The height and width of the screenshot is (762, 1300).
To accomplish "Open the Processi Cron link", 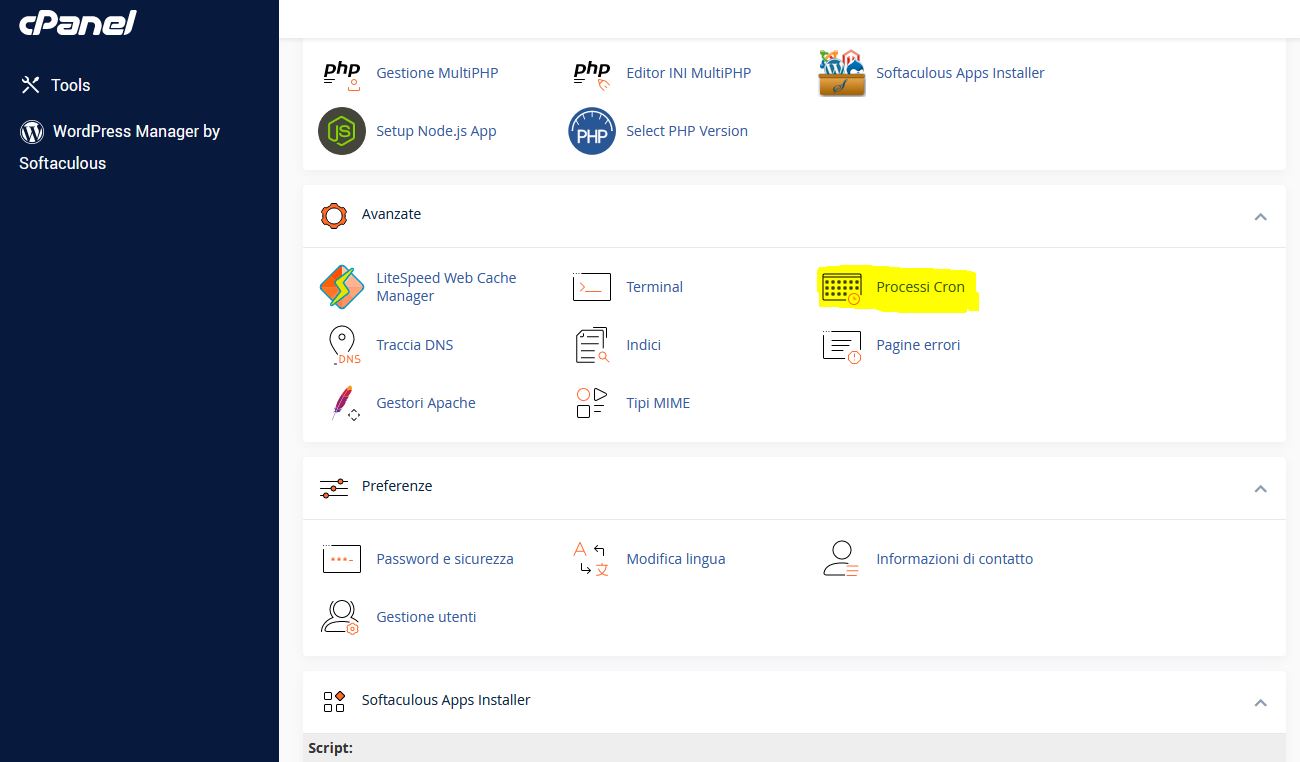I will point(920,287).
